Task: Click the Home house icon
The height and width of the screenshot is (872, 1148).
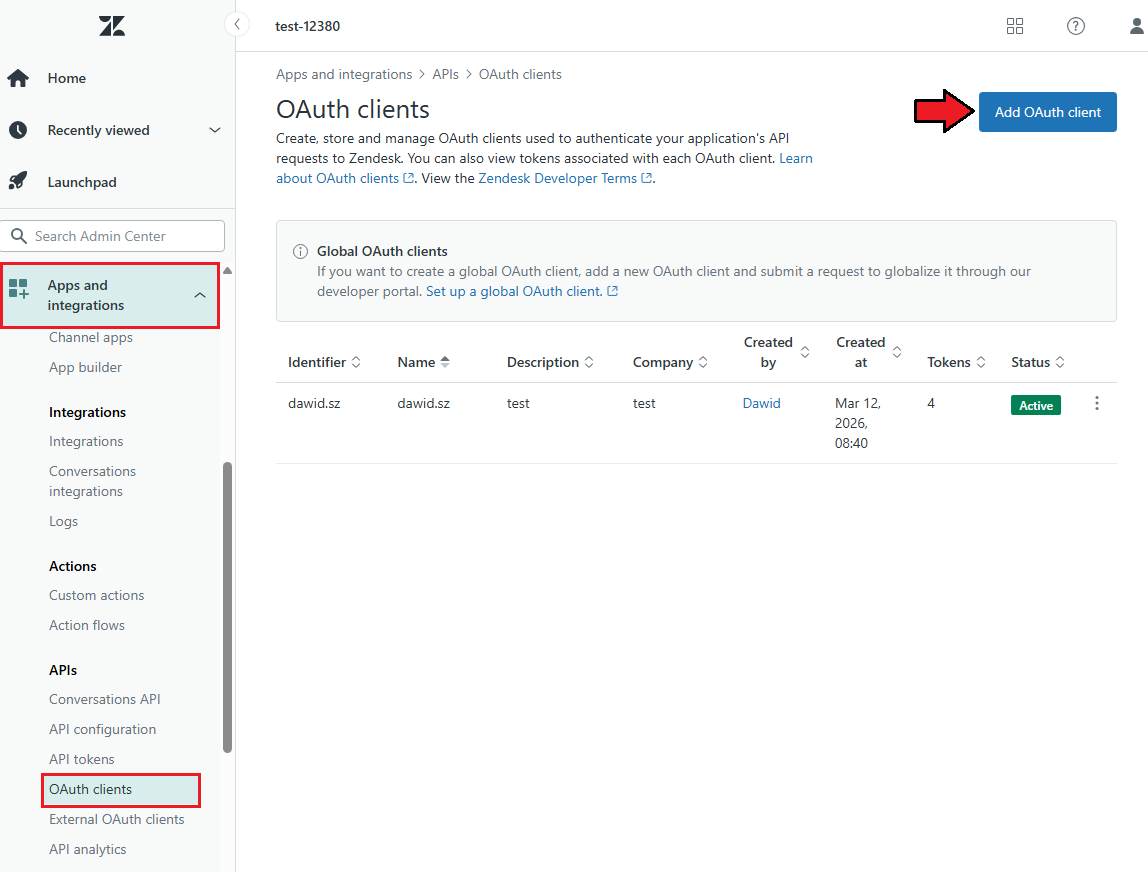Action: point(18,78)
